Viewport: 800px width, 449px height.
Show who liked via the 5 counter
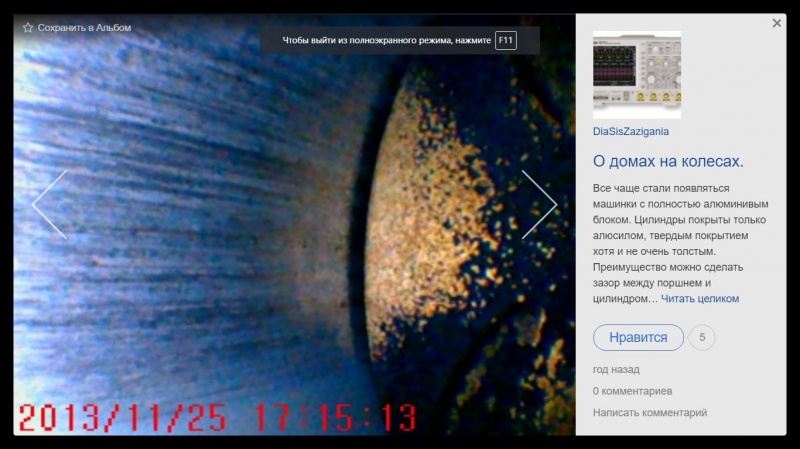coord(702,338)
